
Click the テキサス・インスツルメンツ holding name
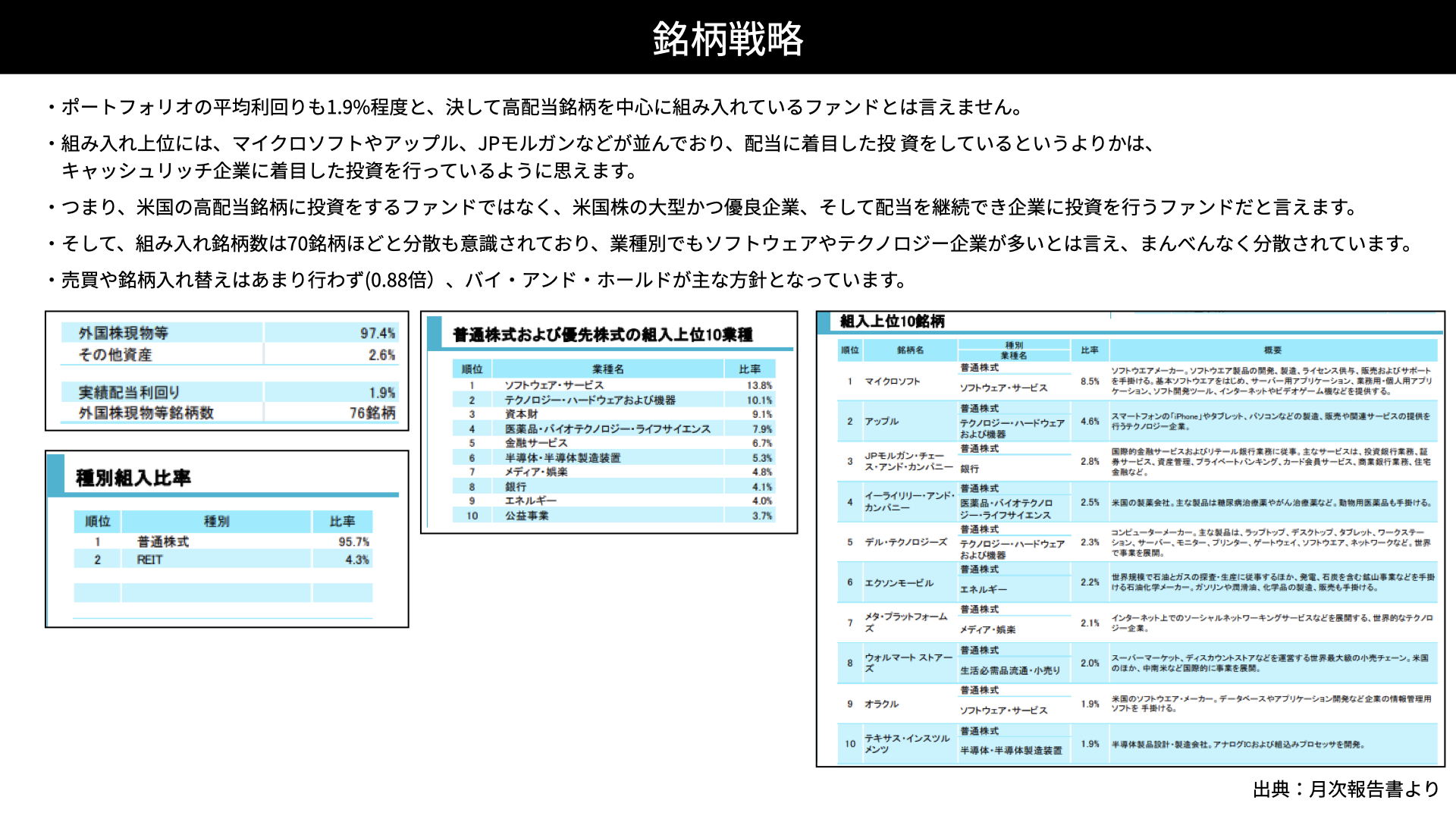pyautogui.click(x=907, y=744)
